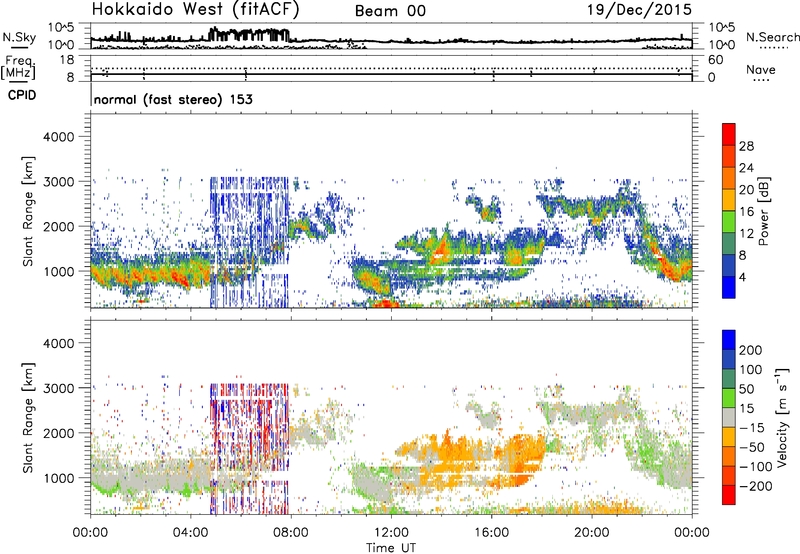Pick the blue top segment of Velocity colorbar
The image size is (800, 554).
tap(729, 340)
